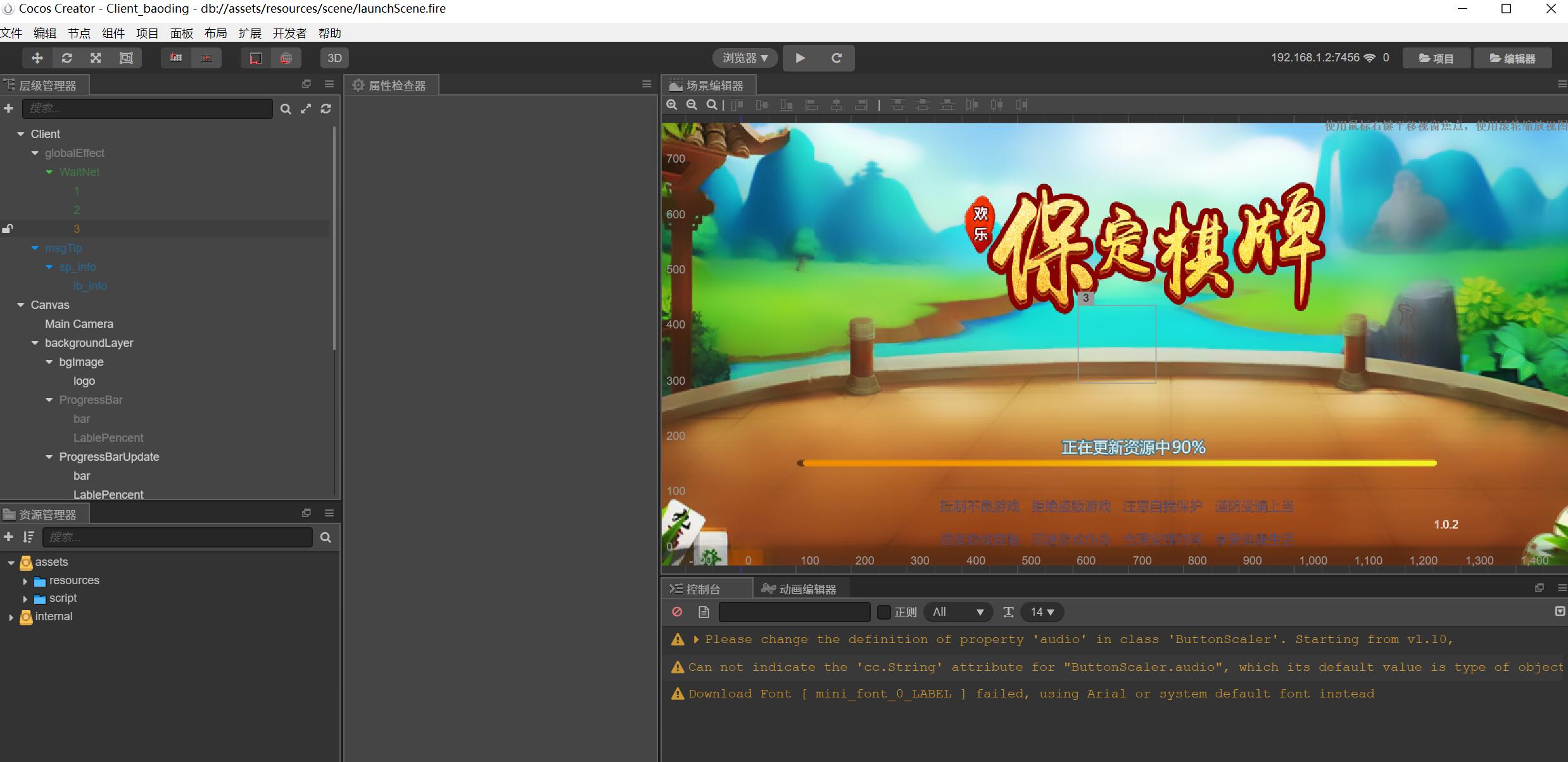Zoom out the scene editor
The image size is (1568, 762).
pyautogui.click(x=692, y=105)
